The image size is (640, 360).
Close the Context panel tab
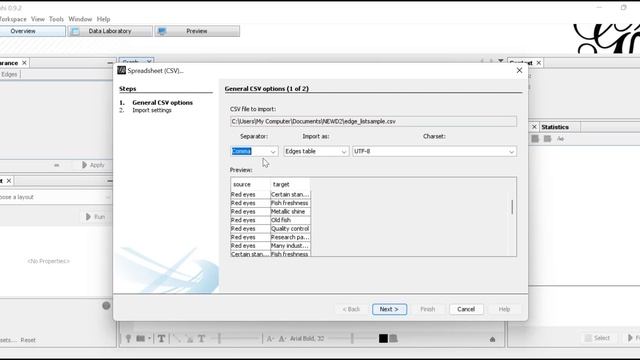pyautogui.click(x=539, y=63)
